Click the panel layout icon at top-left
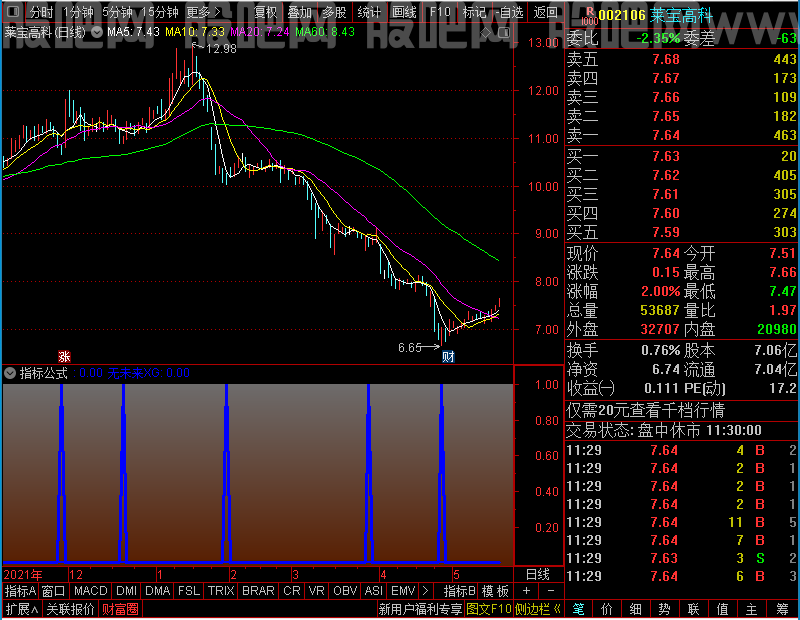This screenshot has width=800, height=620. pyautogui.click(x=13, y=12)
